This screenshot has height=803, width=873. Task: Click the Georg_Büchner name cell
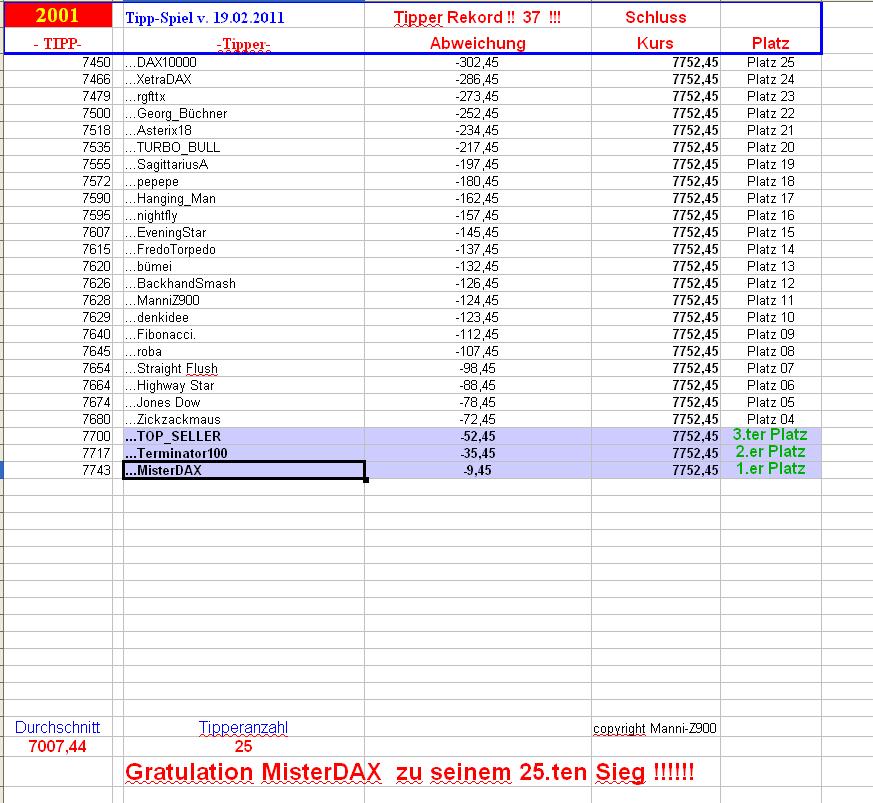coord(243,114)
